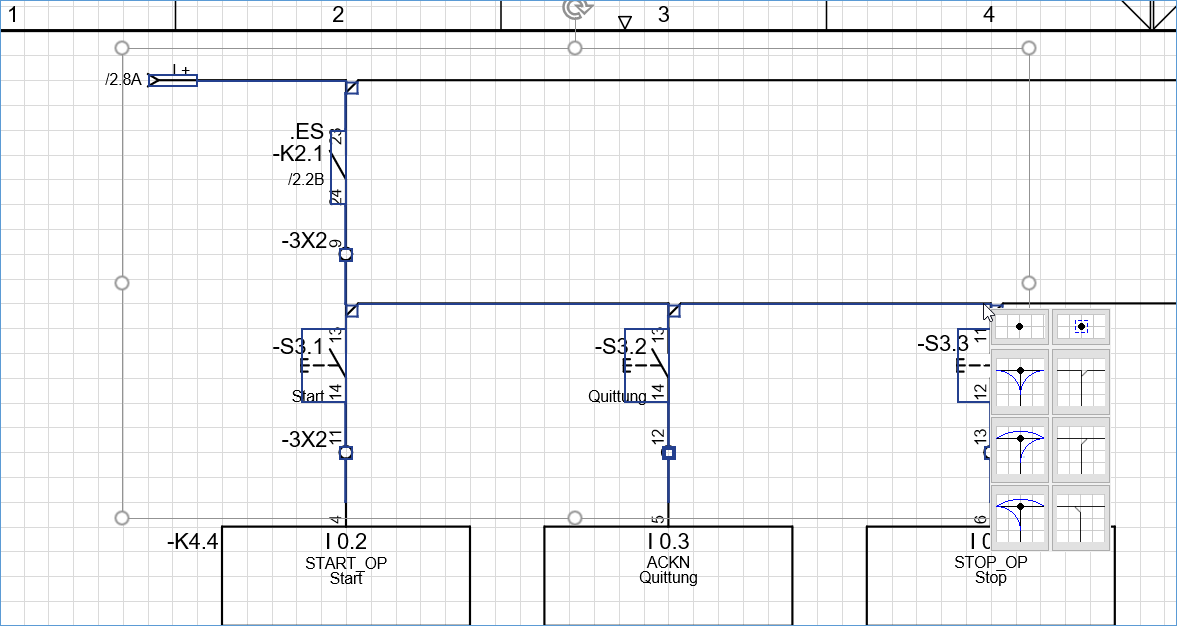Click the I 0.3 ACKN input block
Screen dimensions: 1177x626
[668, 575]
